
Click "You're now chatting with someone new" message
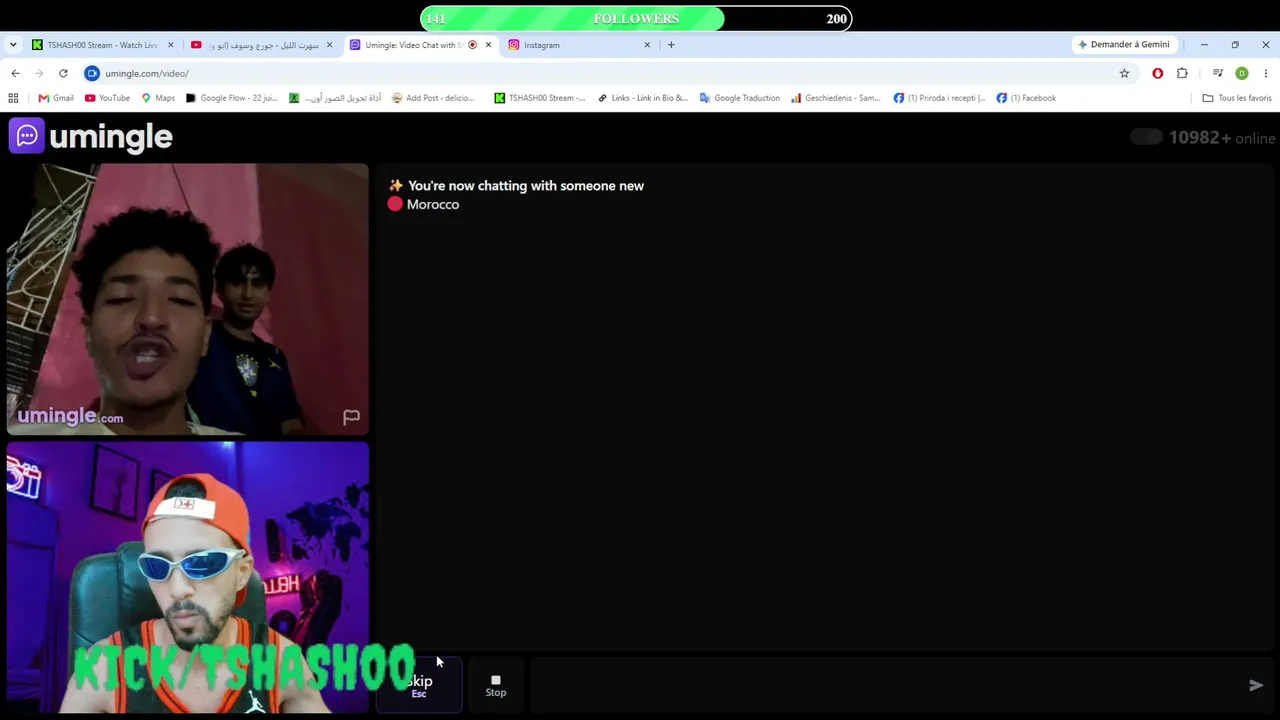pos(526,186)
